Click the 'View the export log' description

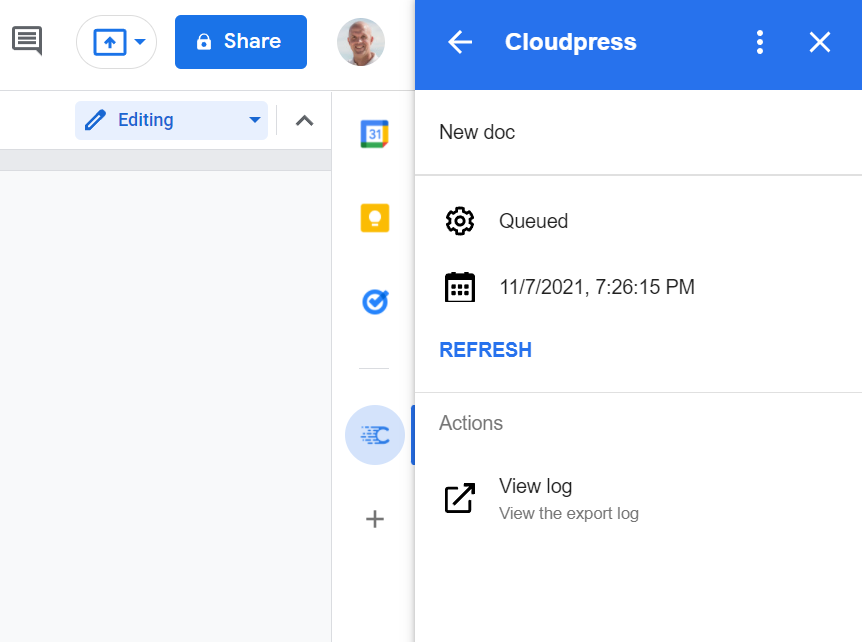tap(568, 513)
